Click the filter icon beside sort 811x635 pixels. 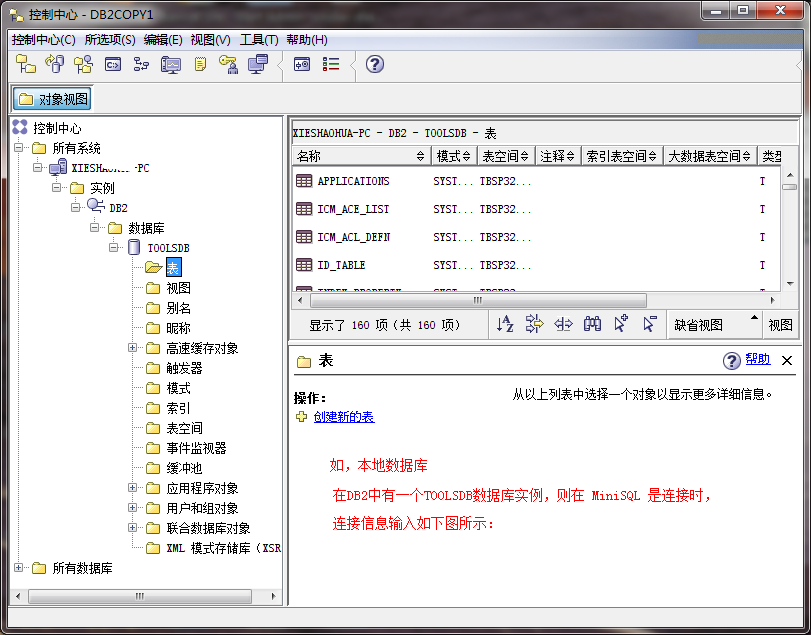[x=534, y=324]
